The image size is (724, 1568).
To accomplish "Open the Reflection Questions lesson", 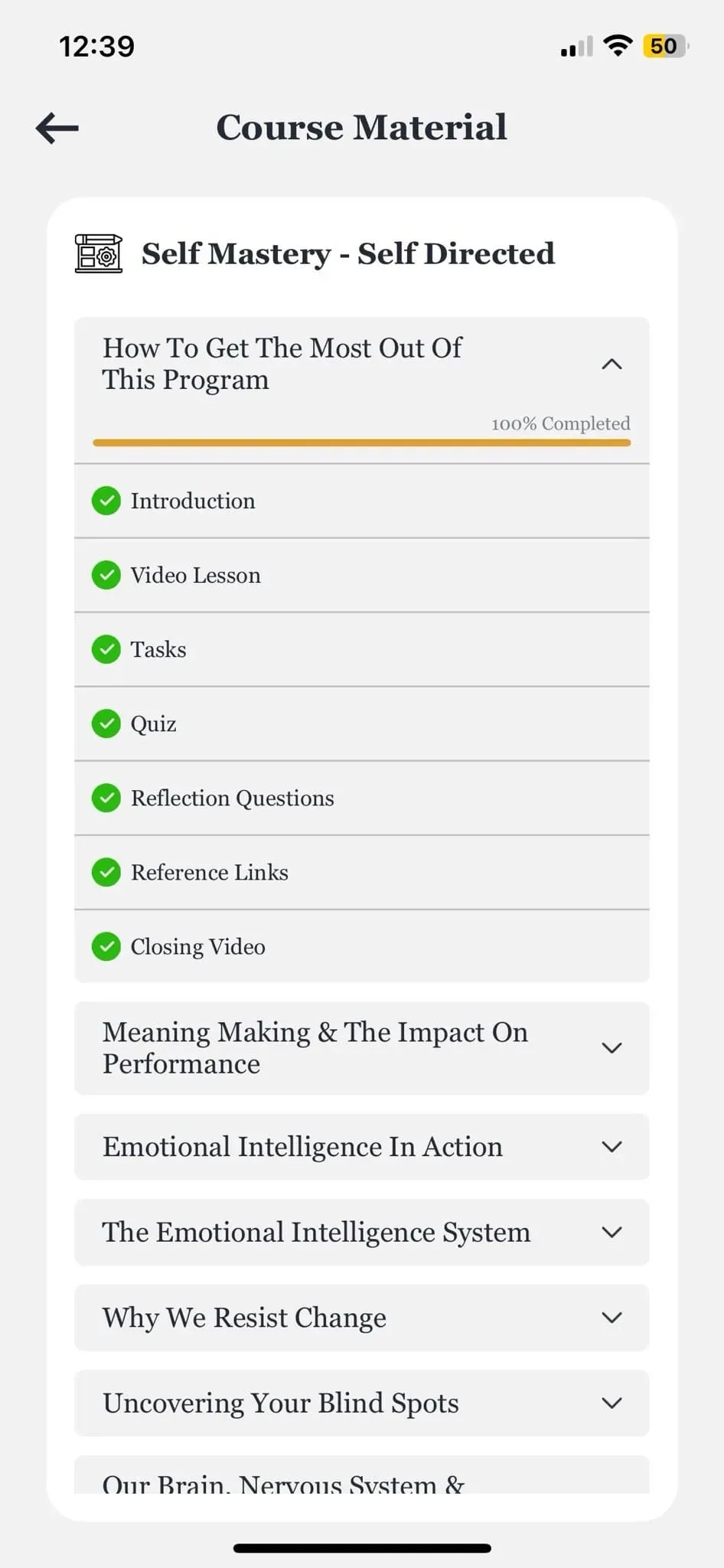I will 233,798.
